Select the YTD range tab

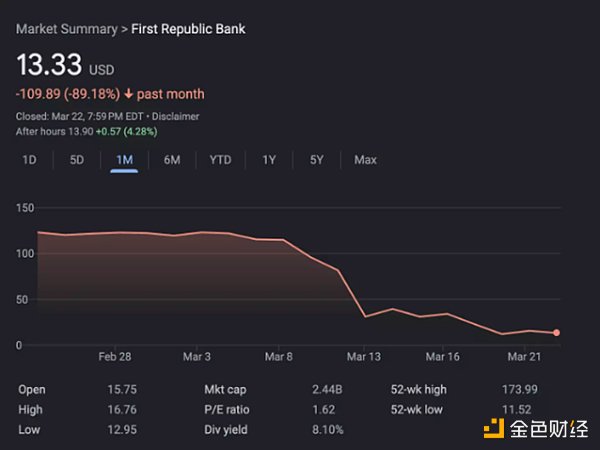coord(220,160)
